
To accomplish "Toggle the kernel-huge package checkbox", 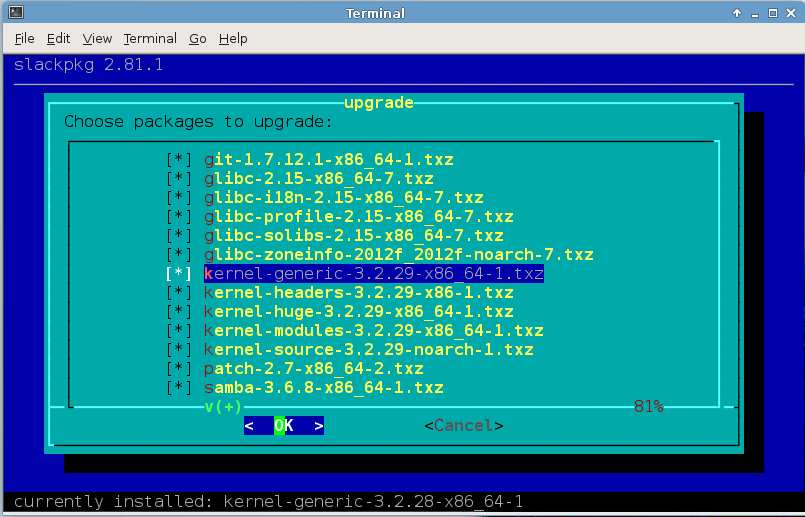I will [179, 311].
